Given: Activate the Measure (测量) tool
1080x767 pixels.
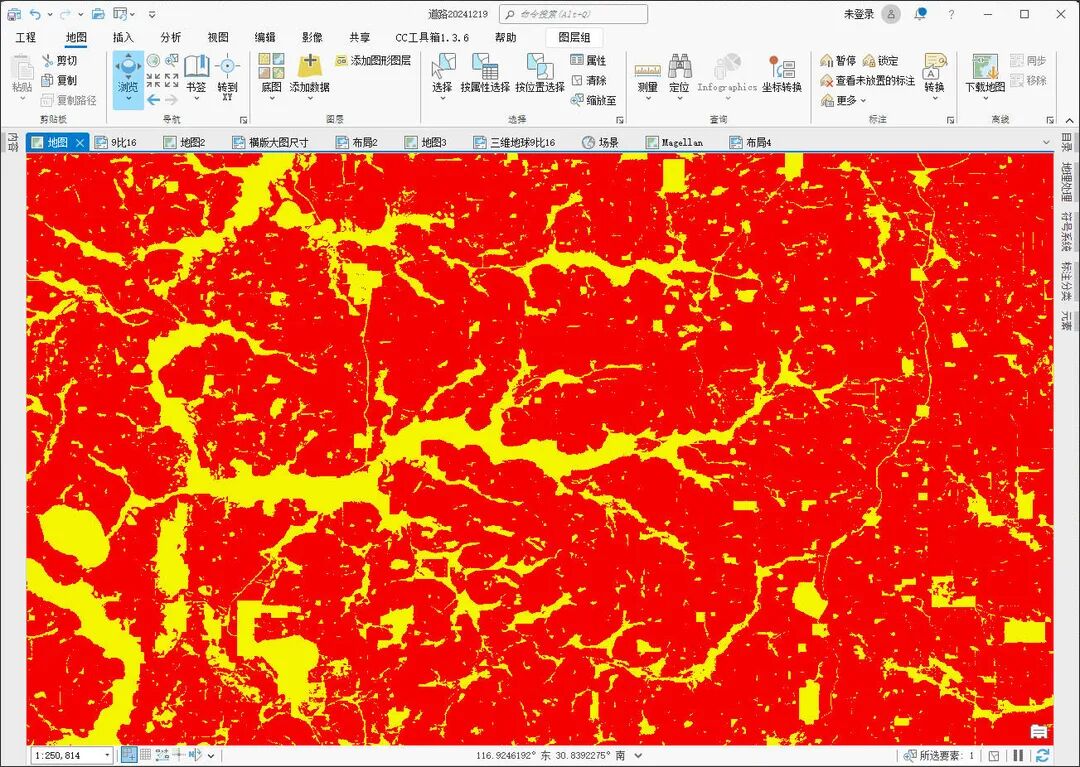Looking at the screenshot, I should 647,77.
